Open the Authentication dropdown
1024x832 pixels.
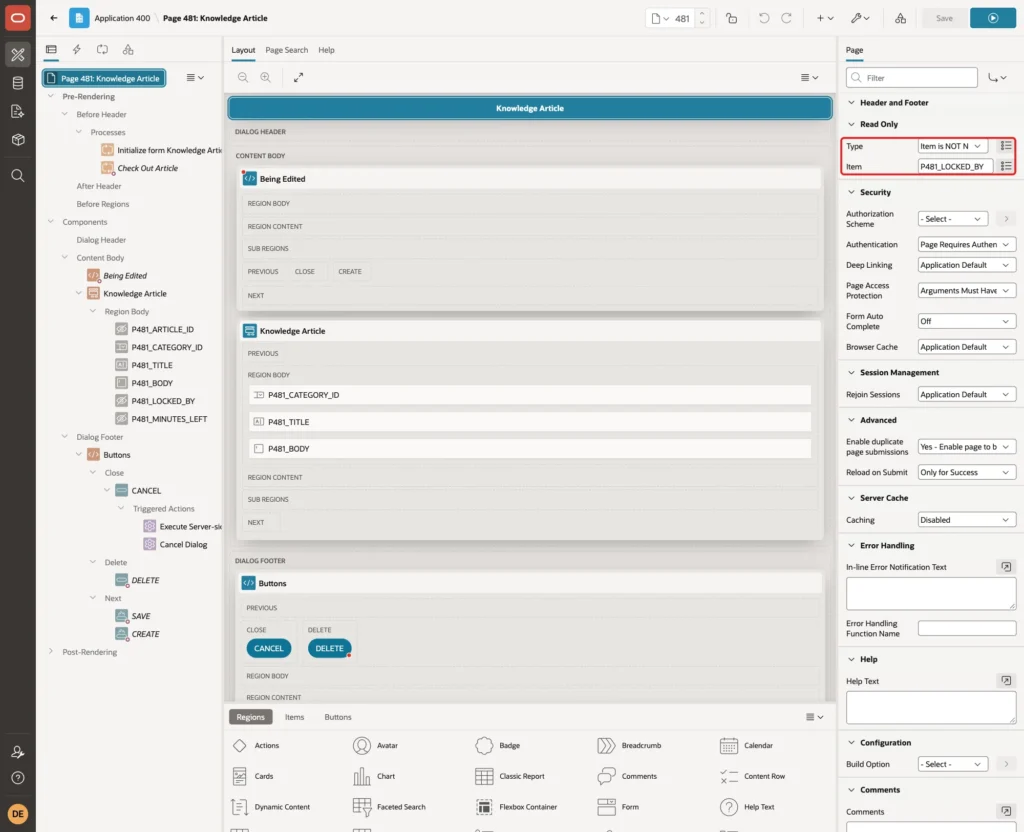[967, 245]
